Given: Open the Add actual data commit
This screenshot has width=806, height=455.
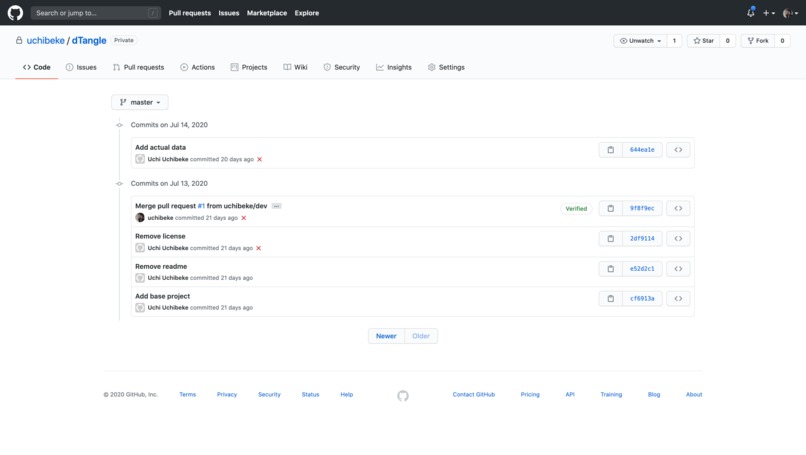Looking at the screenshot, I should [160, 147].
